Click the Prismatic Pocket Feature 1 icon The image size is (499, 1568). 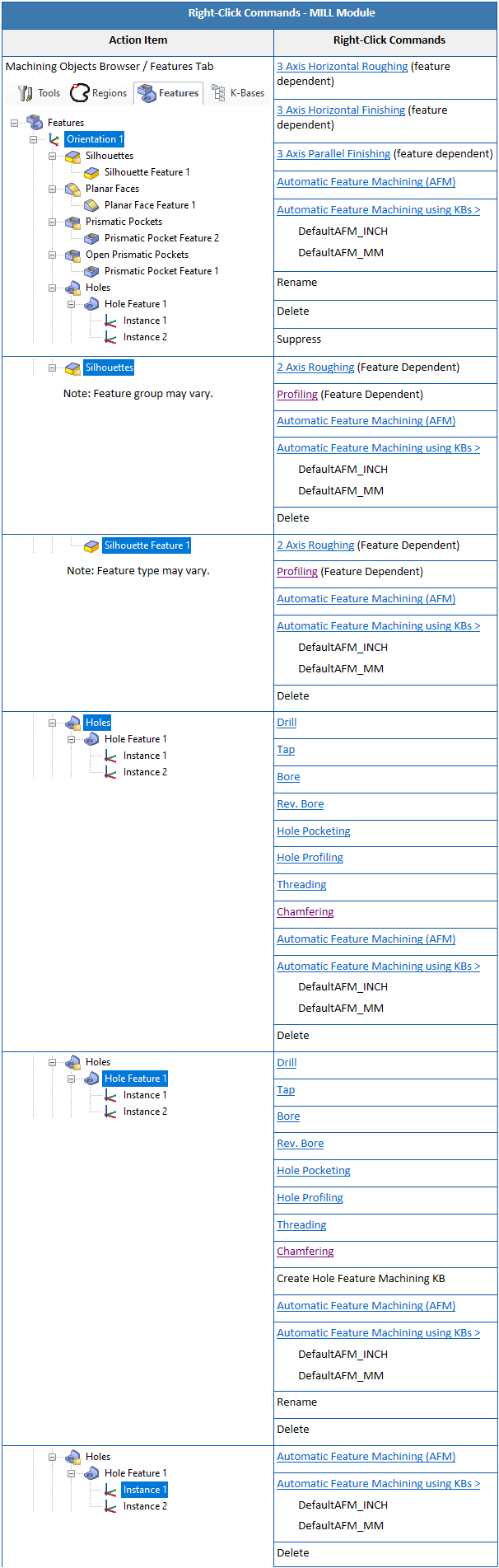click(x=91, y=271)
